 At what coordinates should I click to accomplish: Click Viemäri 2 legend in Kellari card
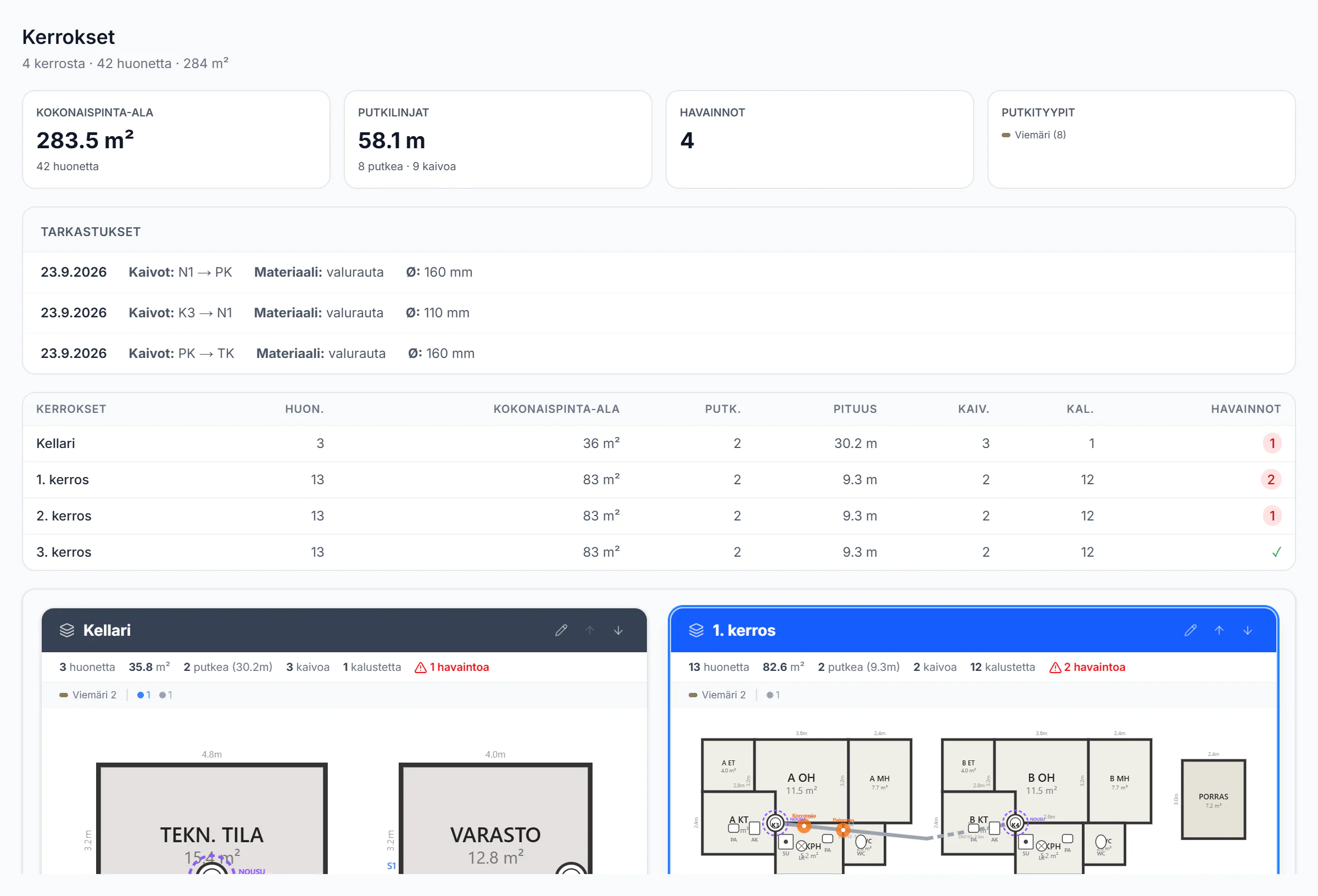tap(88, 695)
